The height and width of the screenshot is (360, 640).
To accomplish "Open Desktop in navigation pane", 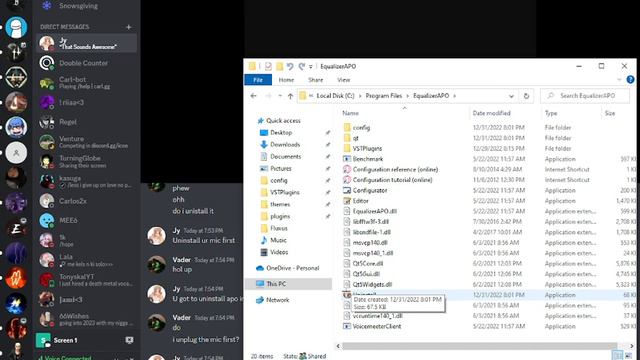I will coord(281,133).
